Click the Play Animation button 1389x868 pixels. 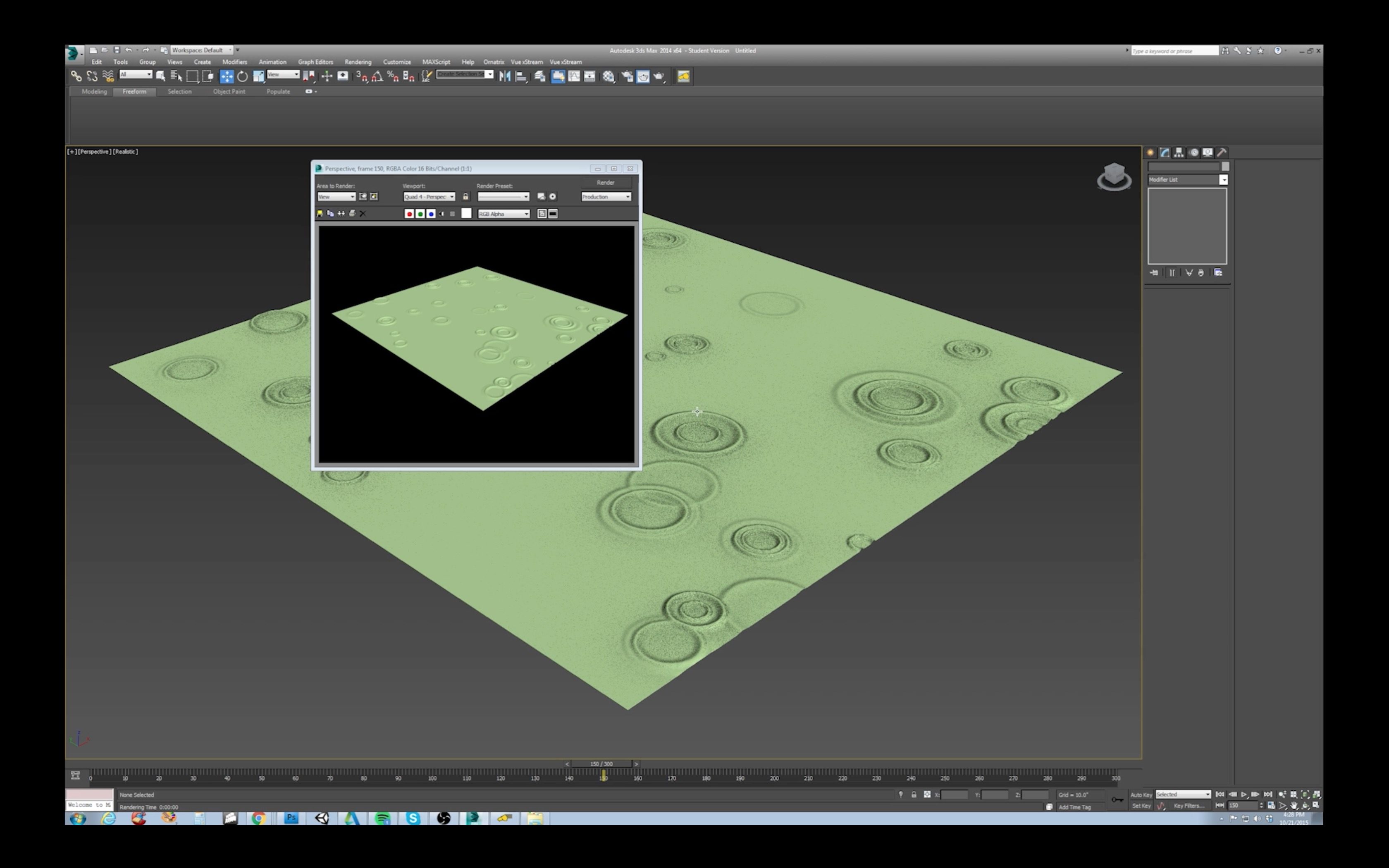coord(1244,794)
